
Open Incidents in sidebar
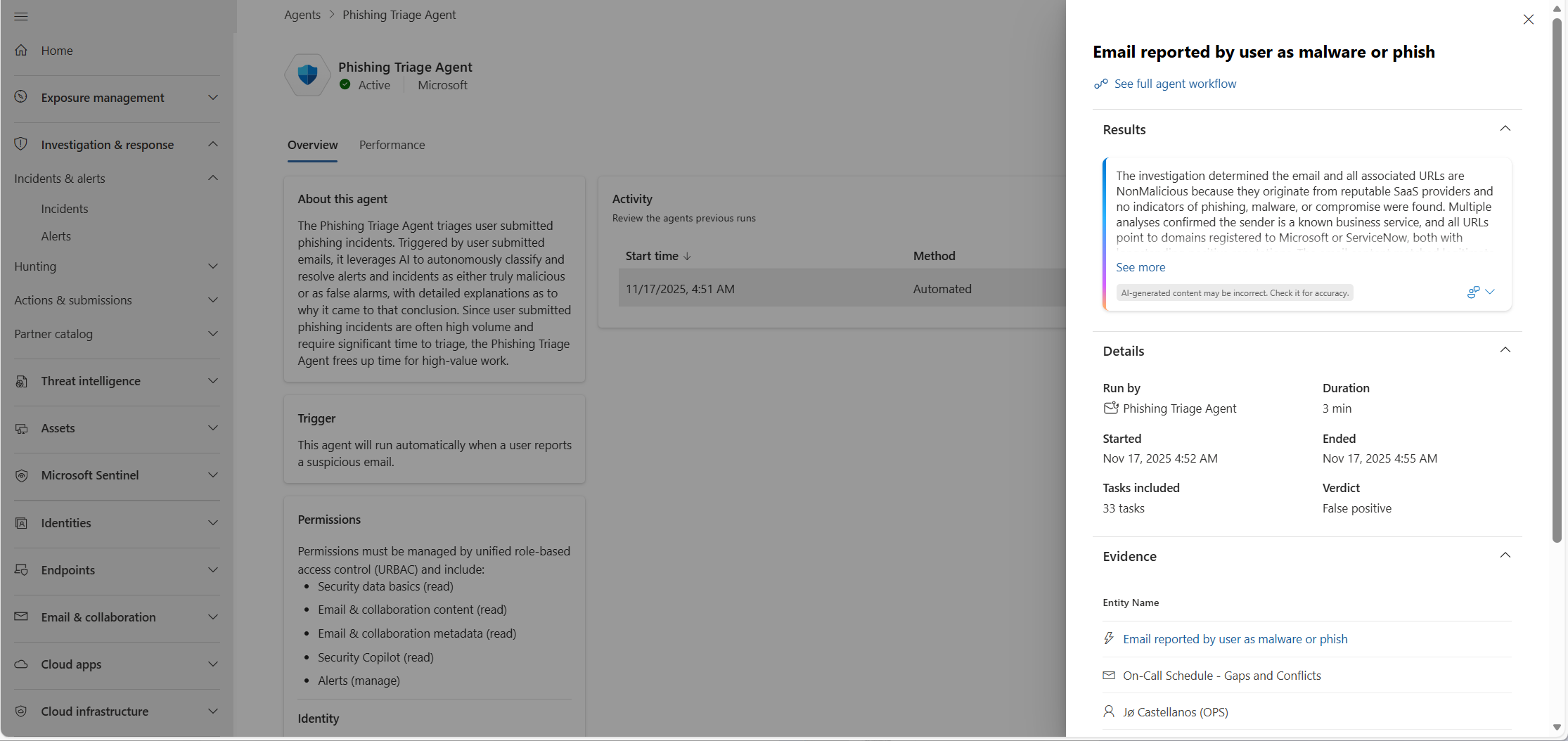65,209
